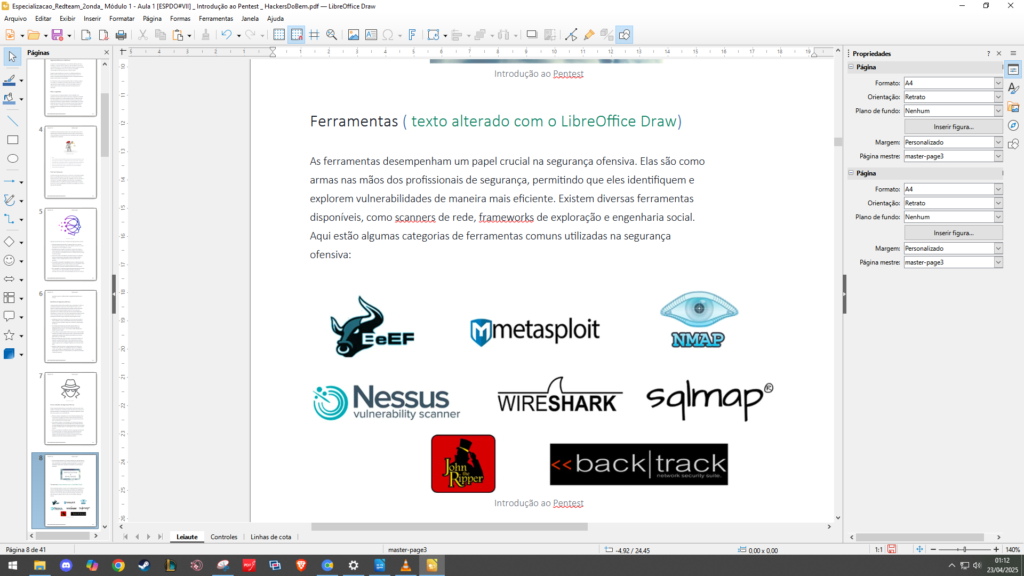The width and height of the screenshot is (1024, 576).
Task: Insert a text box from the toolbar
Action: (x=371, y=35)
